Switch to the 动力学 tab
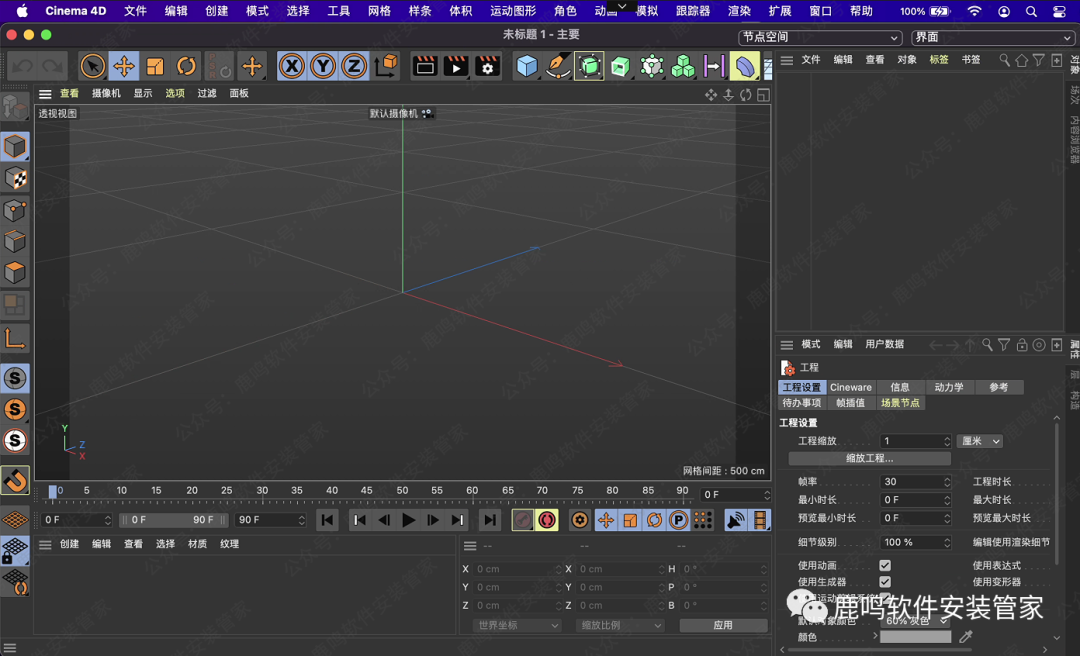 948,387
